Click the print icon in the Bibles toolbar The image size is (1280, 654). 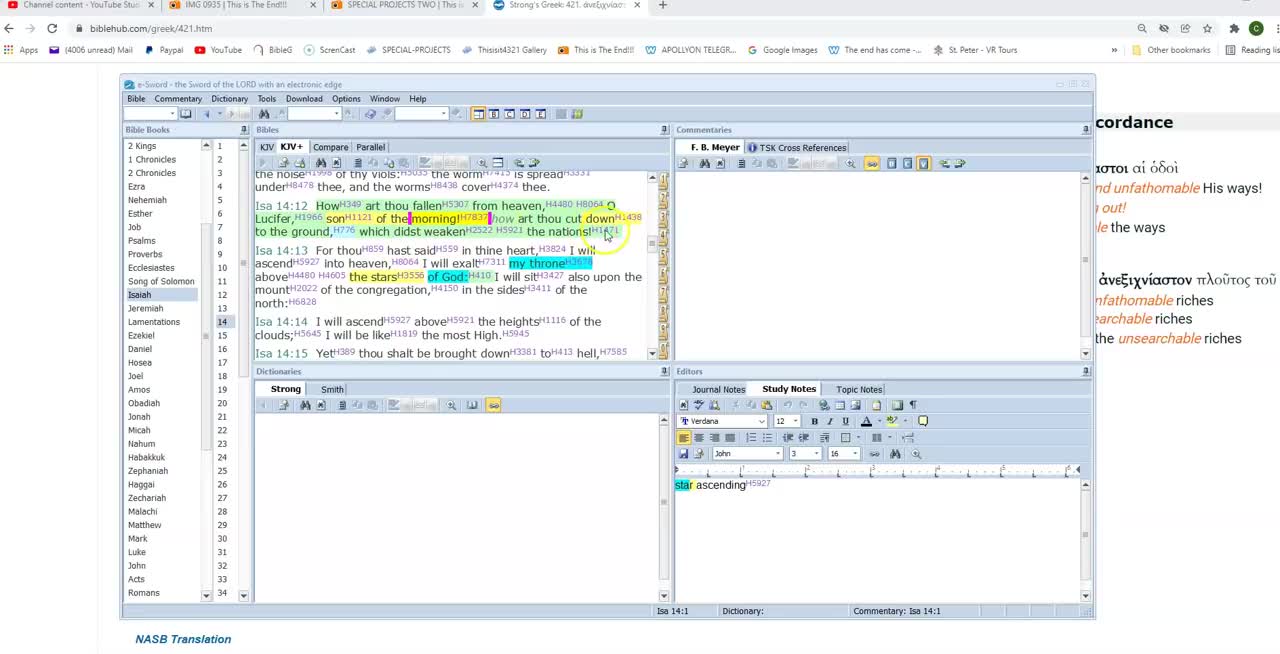coord(283,163)
